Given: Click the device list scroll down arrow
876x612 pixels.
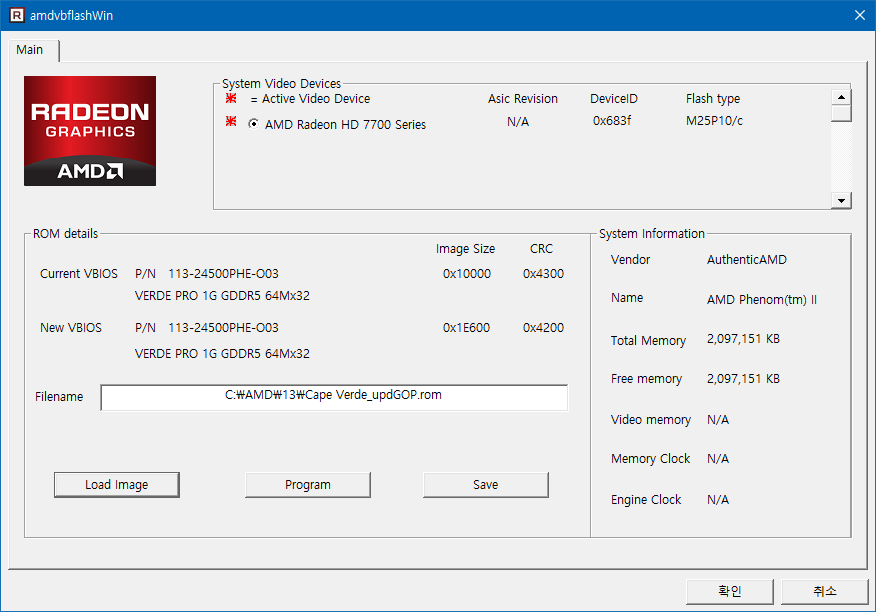Looking at the screenshot, I should pos(841,200).
